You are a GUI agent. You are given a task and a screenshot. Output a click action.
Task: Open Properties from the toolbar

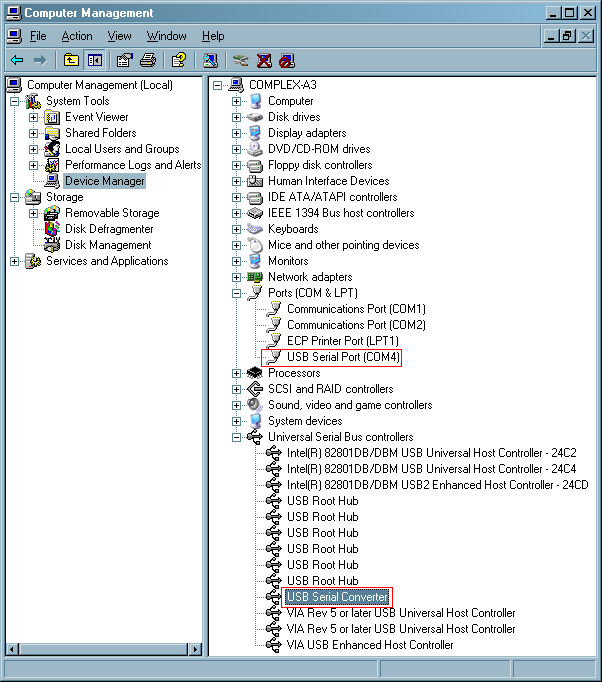click(x=125, y=60)
